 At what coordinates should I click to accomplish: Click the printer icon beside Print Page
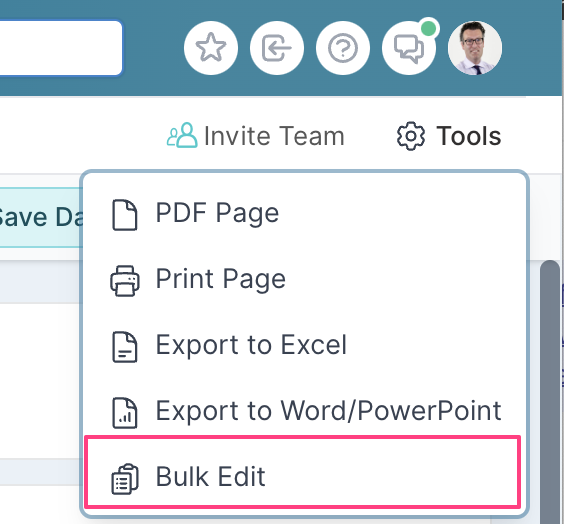point(124,281)
